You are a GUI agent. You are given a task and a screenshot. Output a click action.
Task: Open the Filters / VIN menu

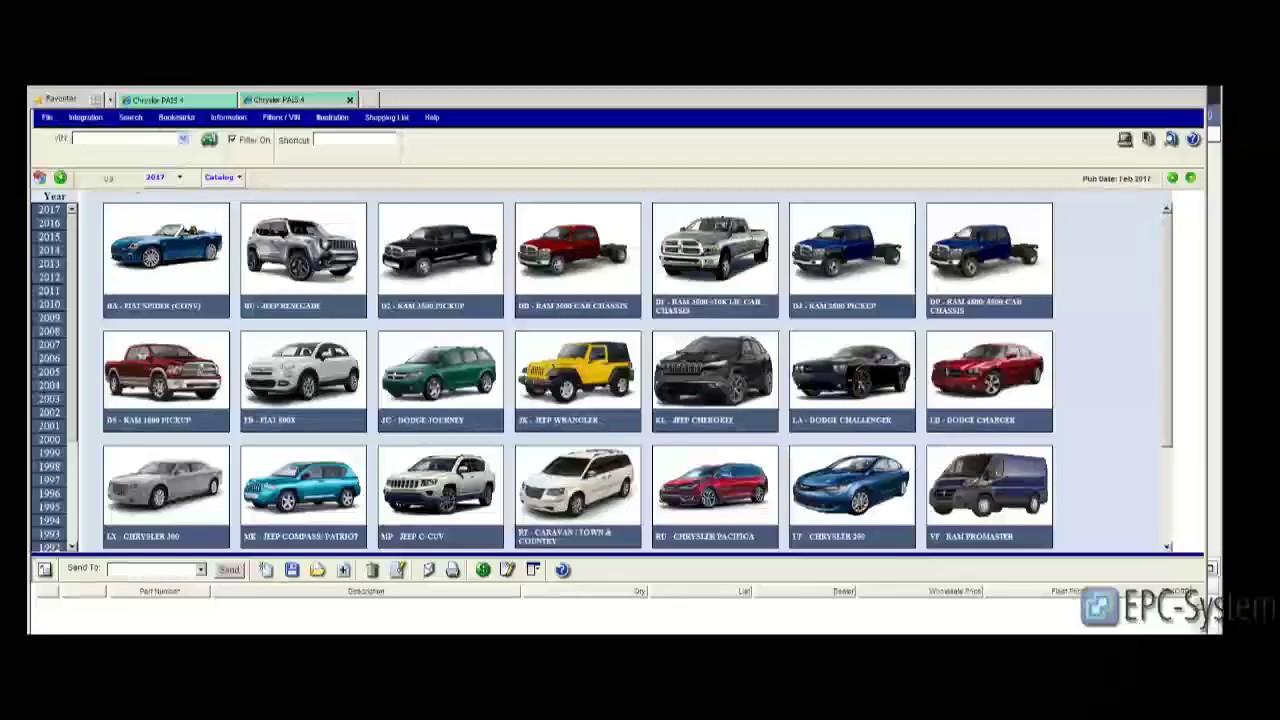(281, 118)
